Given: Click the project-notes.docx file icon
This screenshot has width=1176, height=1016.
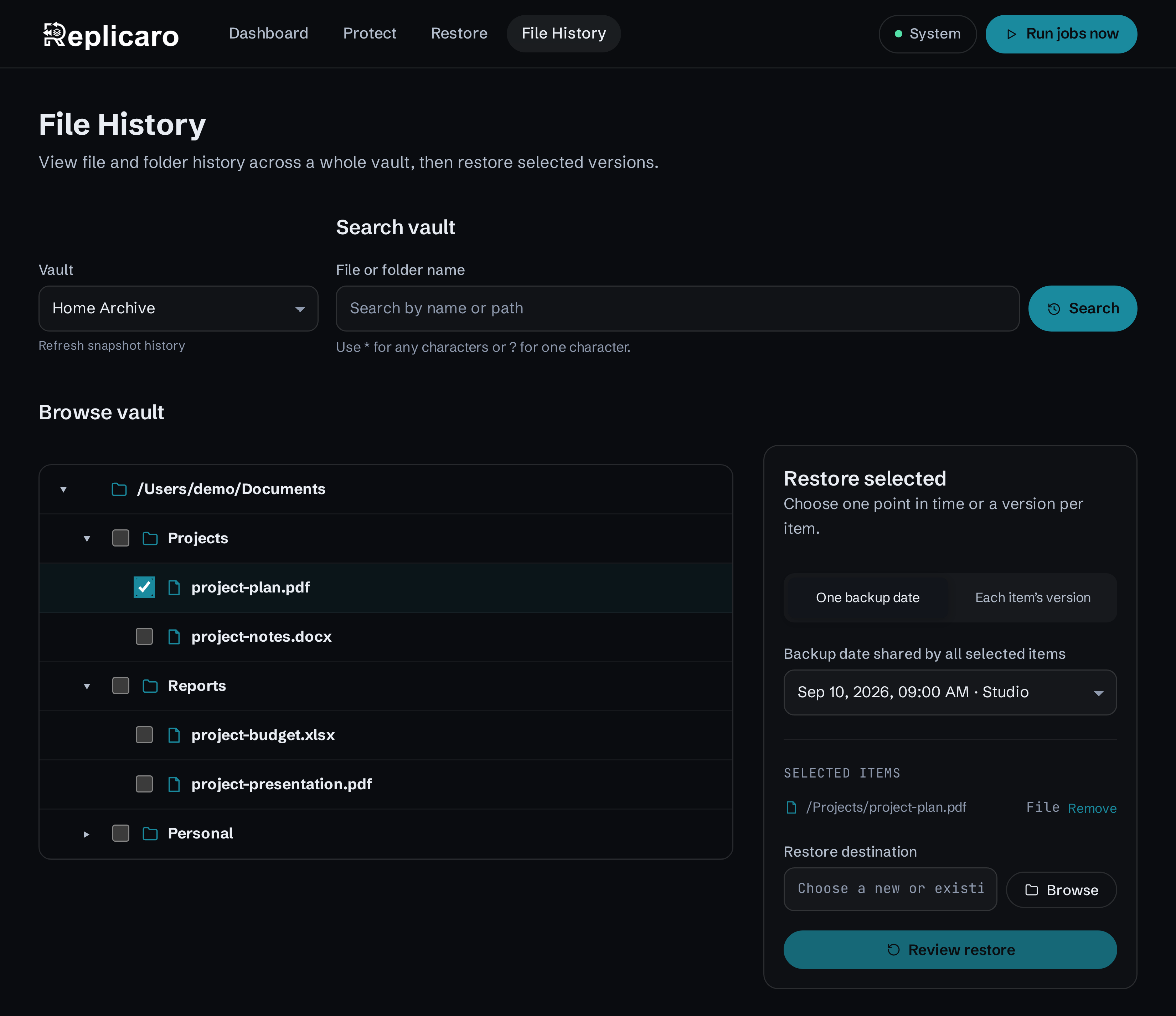Looking at the screenshot, I should tap(174, 637).
